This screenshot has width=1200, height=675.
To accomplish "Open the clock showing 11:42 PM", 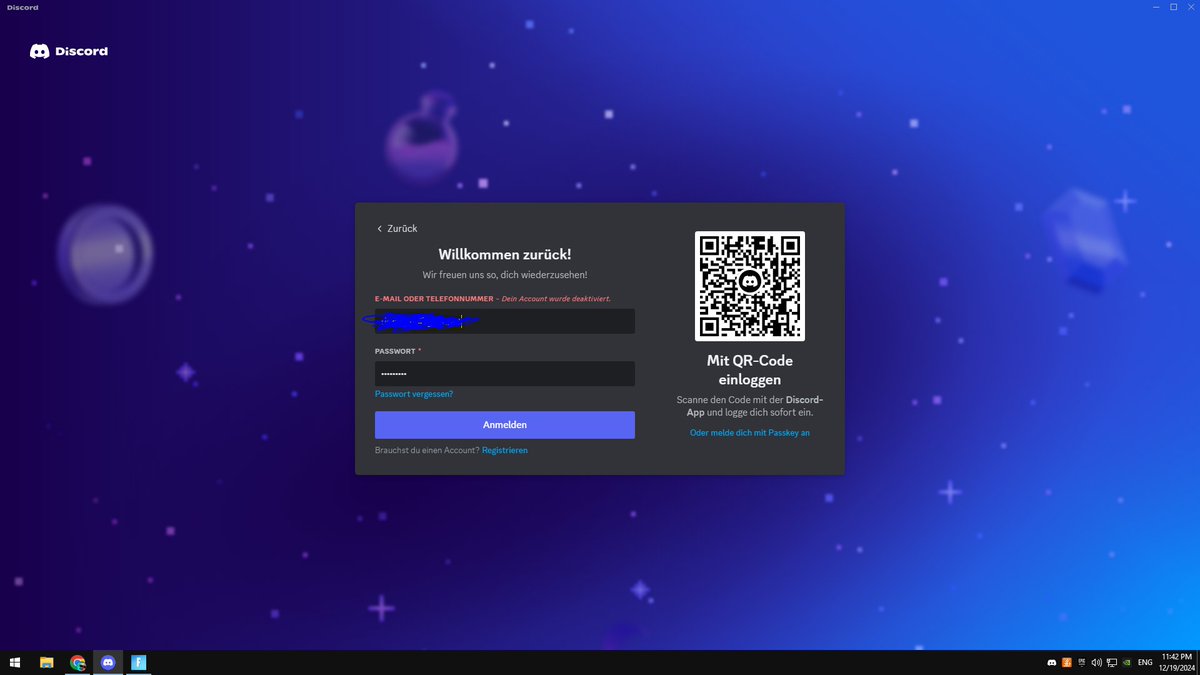I will pyautogui.click(x=1177, y=662).
